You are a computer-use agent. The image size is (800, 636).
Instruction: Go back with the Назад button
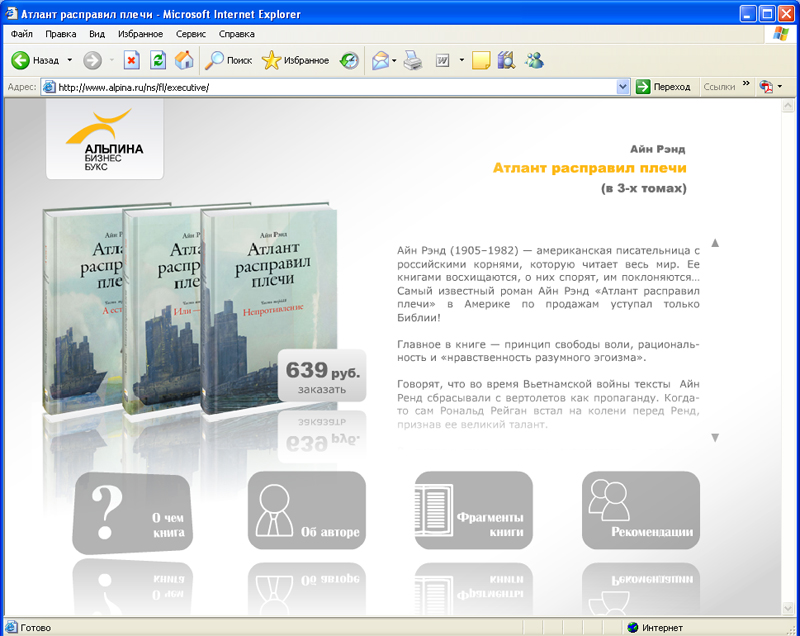coord(35,61)
